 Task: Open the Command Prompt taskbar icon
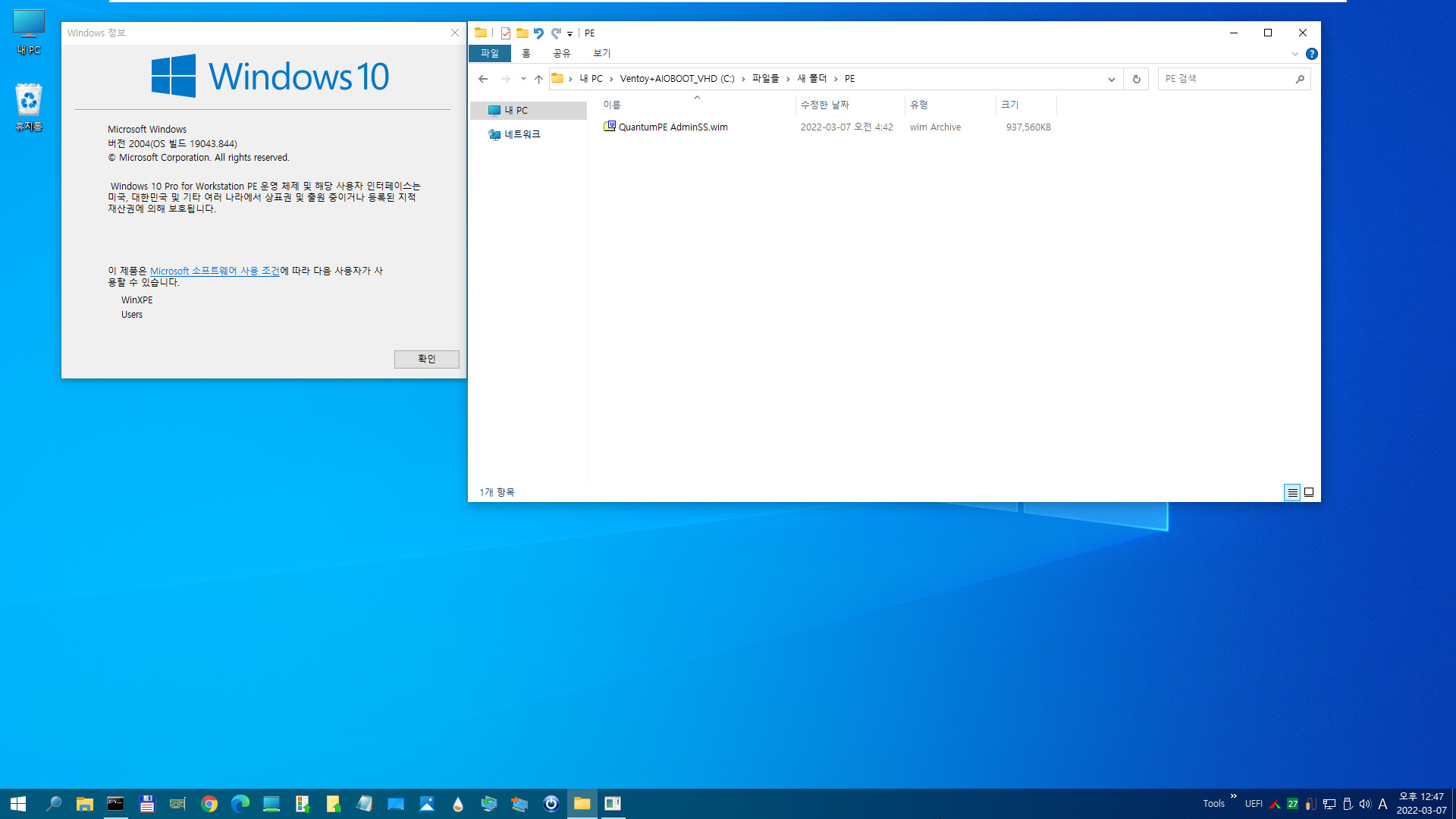115,804
